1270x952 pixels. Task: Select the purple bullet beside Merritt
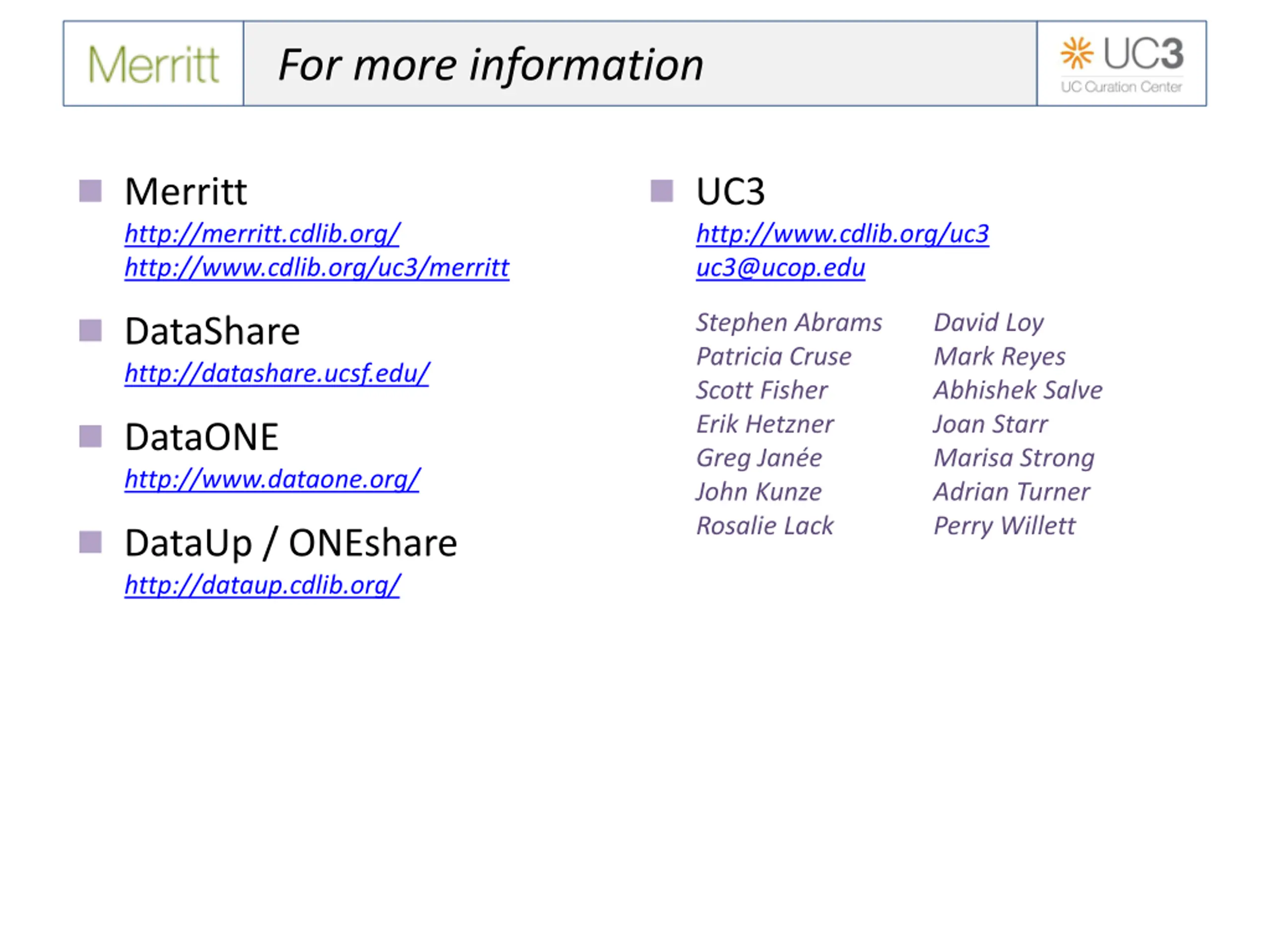(x=91, y=191)
